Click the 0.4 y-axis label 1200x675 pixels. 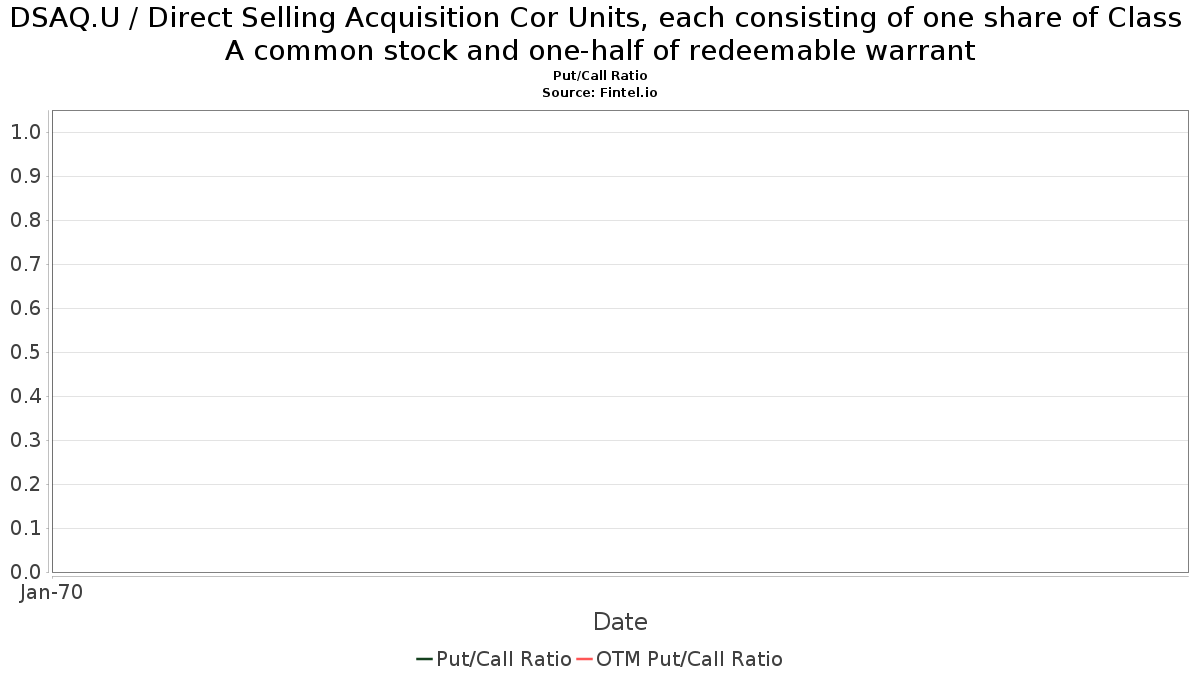[x=25, y=396]
